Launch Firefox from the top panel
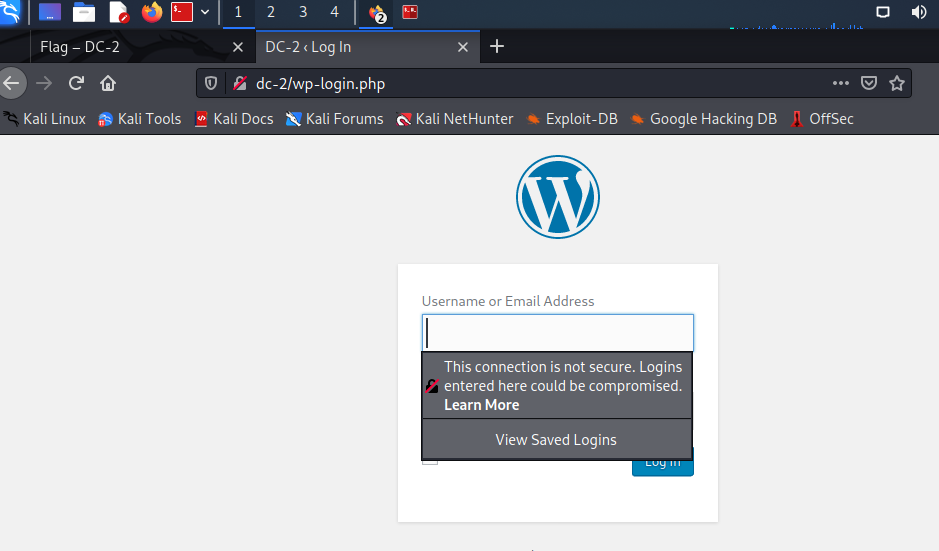Viewport: 939px width, 551px height. click(x=152, y=12)
